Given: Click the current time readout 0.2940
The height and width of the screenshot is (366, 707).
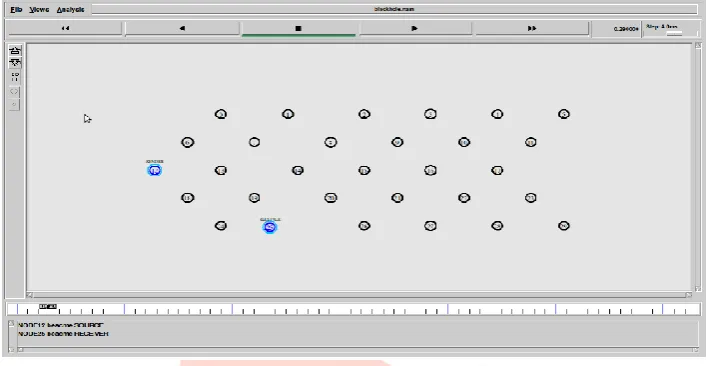Looking at the screenshot, I should [626, 29].
